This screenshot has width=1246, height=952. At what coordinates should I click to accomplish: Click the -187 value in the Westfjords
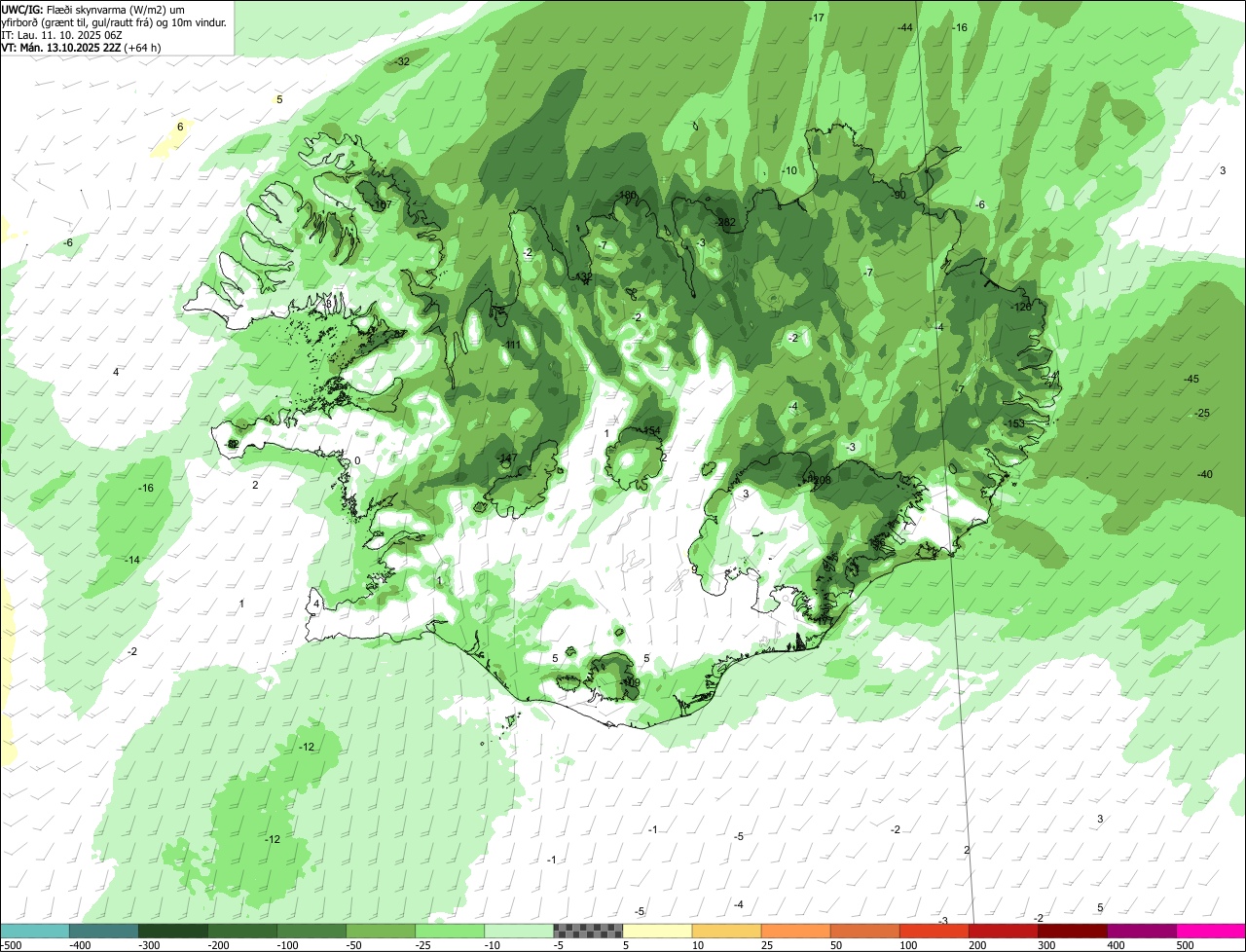pyautogui.click(x=382, y=205)
